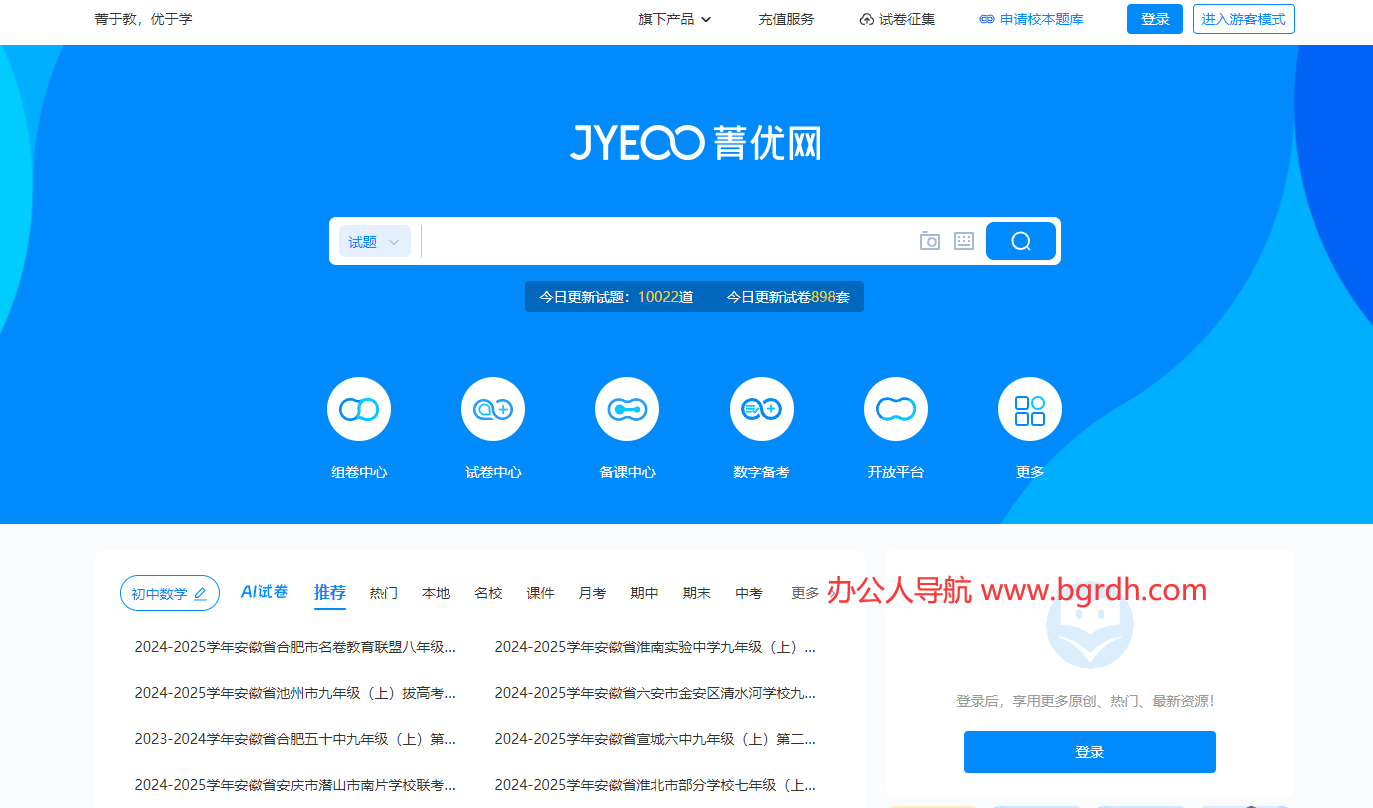Open the formula keyboard icon in search bar
Viewport: 1373px width, 808px height.
pyautogui.click(x=964, y=241)
